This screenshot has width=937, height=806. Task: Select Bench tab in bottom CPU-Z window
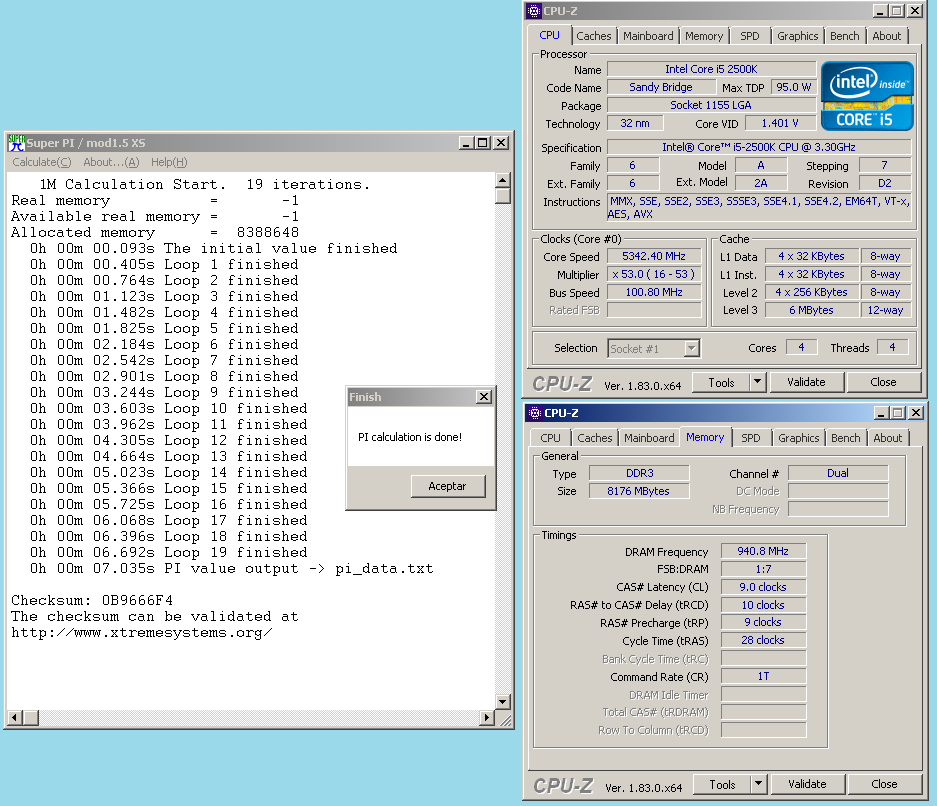tap(846, 438)
